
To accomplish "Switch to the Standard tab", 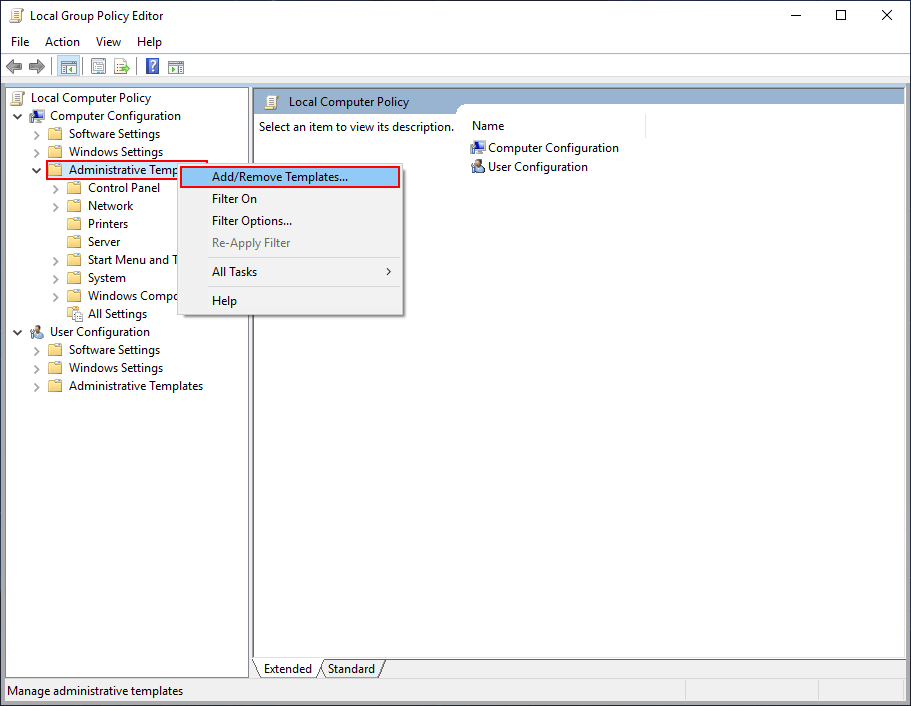I will point(351,669).
